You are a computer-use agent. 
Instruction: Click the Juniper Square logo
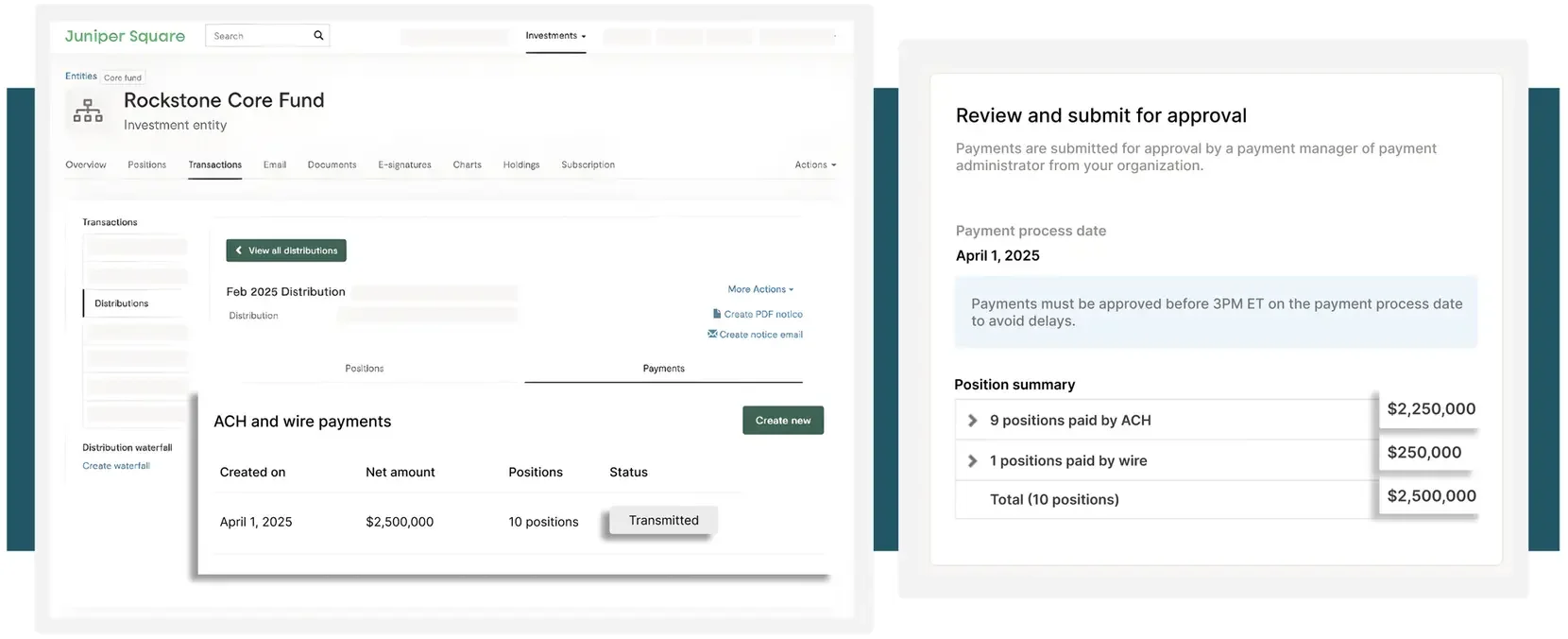[125, 36]
